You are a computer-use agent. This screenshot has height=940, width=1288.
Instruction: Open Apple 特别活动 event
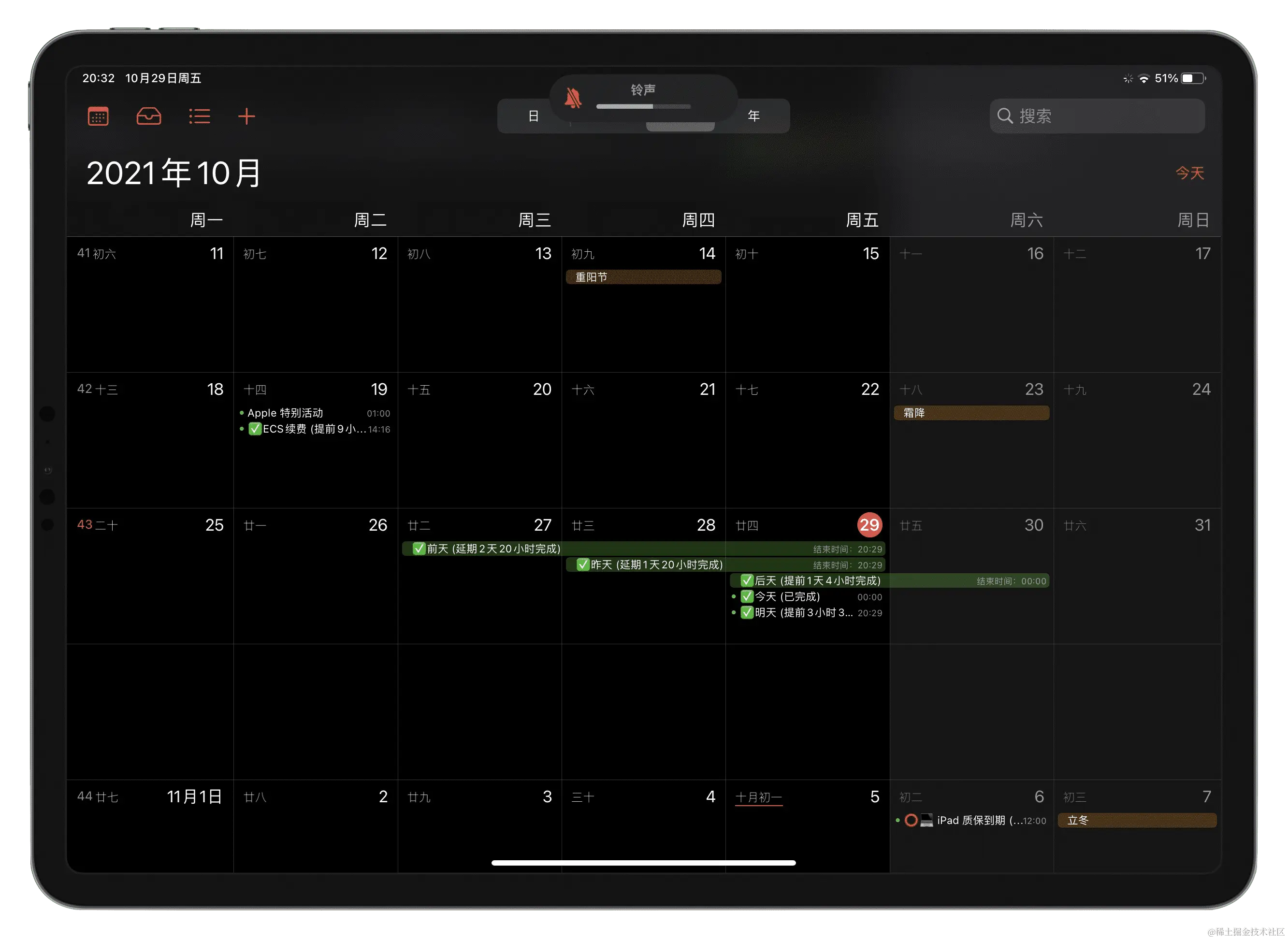[316, 413]
